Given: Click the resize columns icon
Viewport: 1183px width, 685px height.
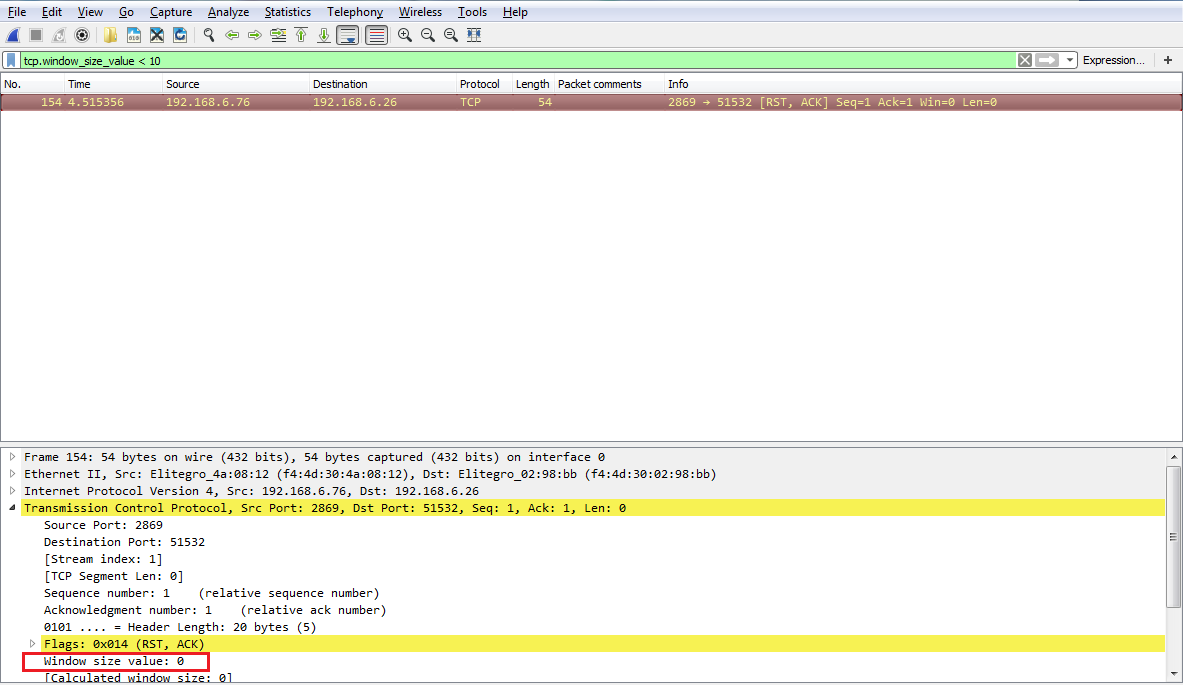Looking at the screenshot, I should (x=474, y=35).
